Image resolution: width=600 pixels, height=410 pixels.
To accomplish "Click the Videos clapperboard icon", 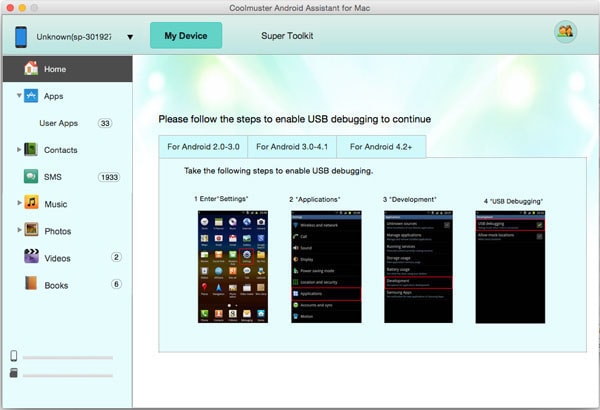I will 31,256.
